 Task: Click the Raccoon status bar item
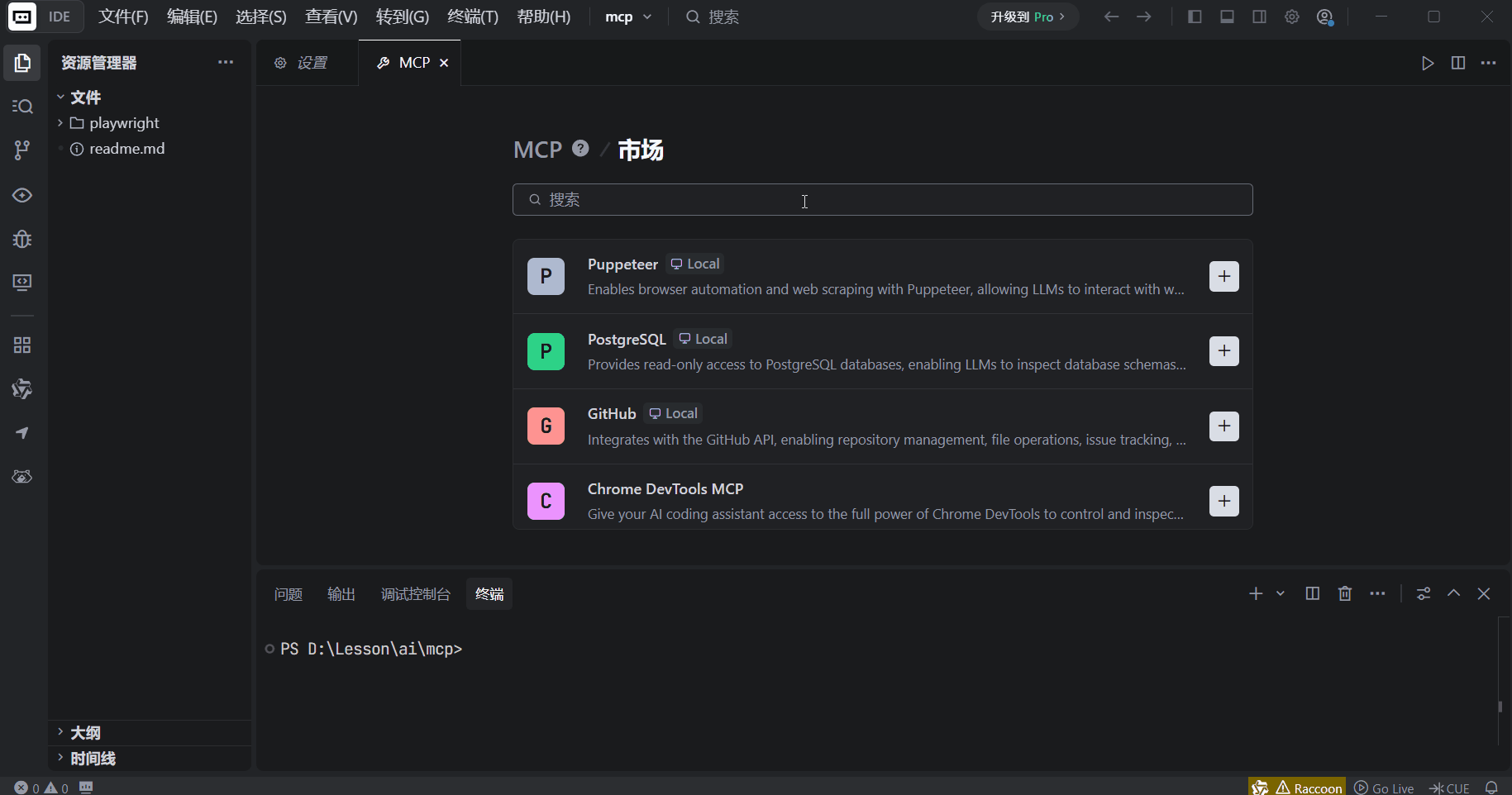click(x=1297, y=788)
